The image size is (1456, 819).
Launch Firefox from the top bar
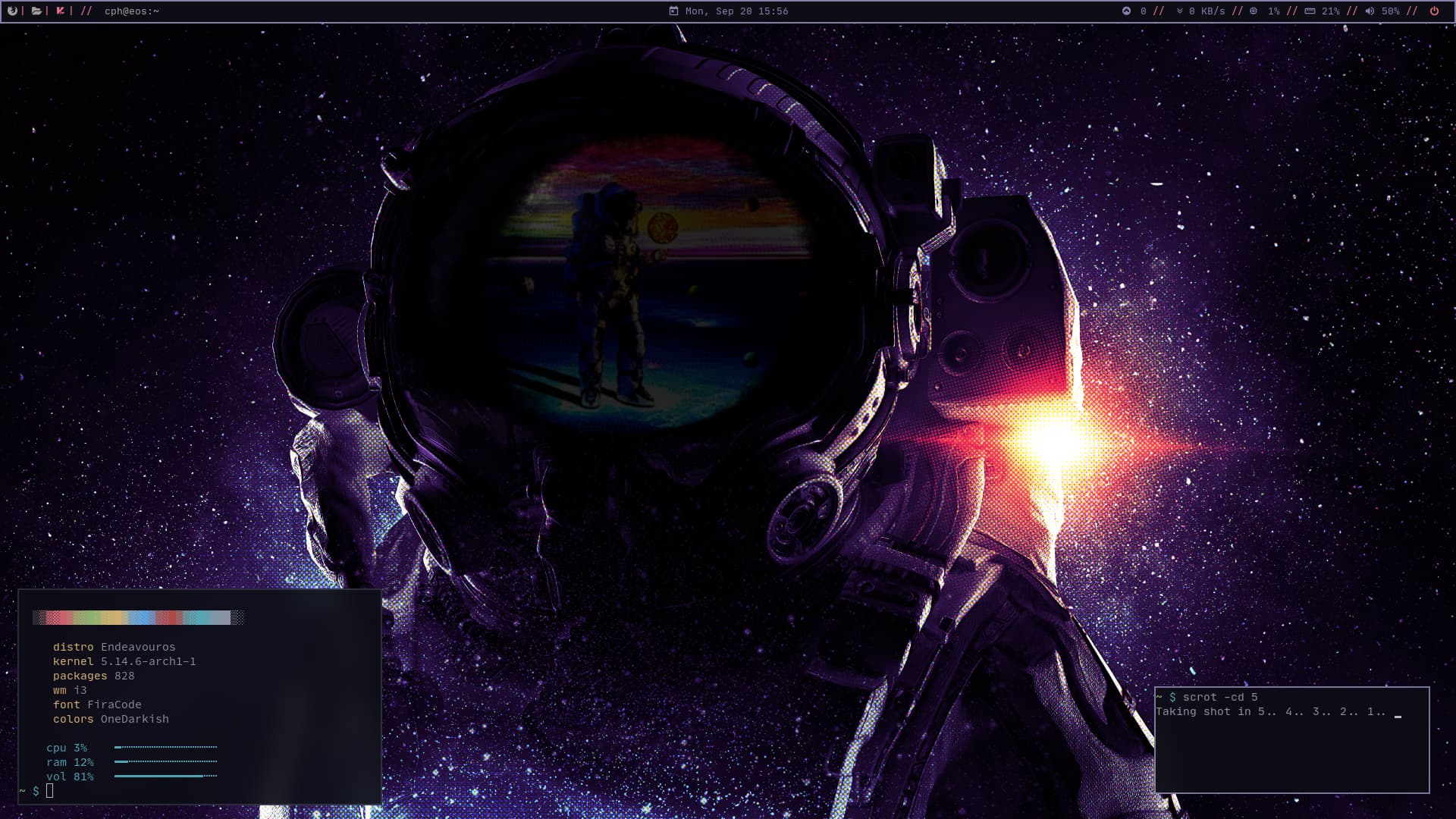coord(12,11)
